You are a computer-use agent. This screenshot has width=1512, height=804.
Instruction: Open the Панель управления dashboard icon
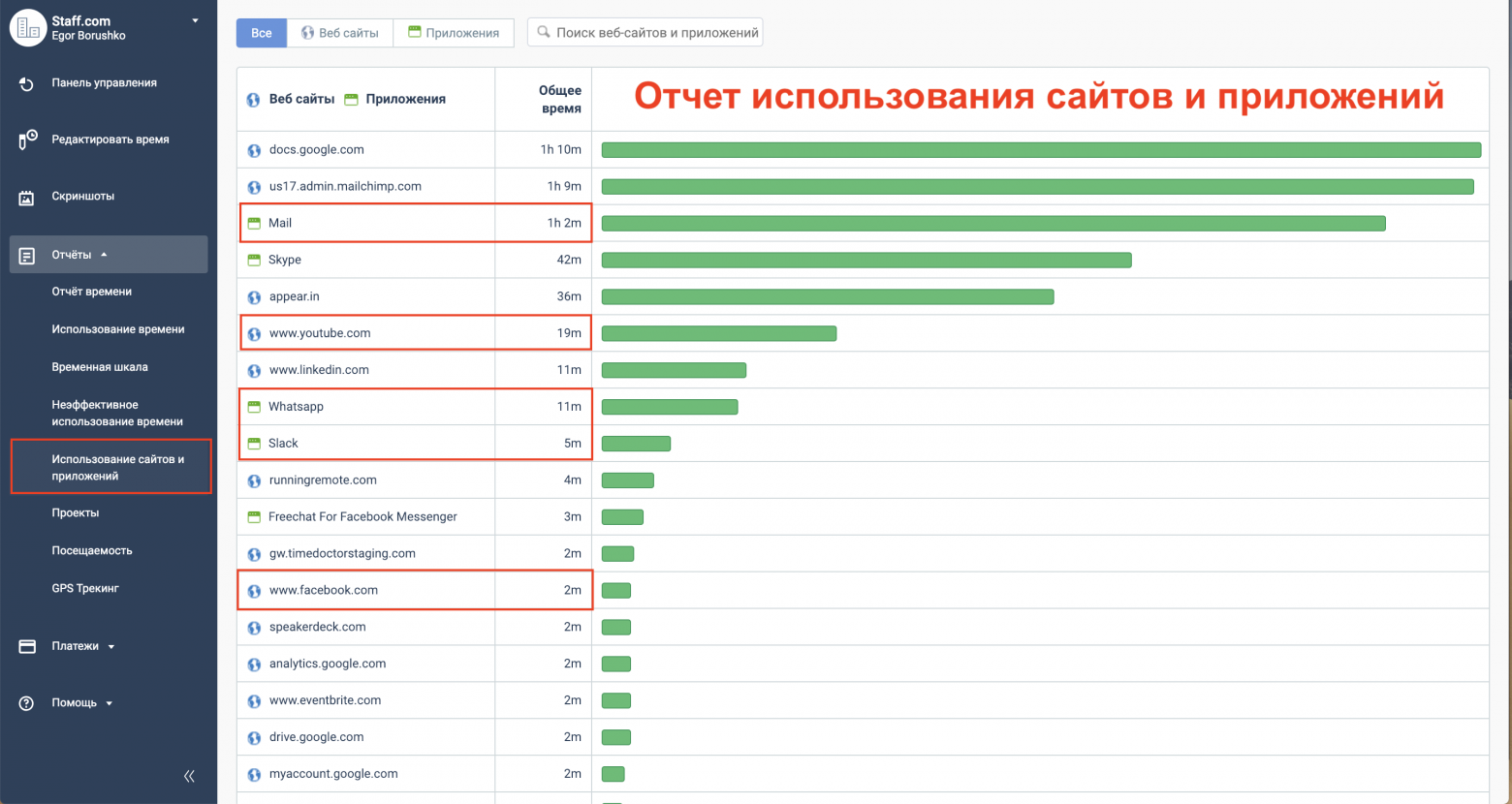pyautogui.click(x=28, y=82)
